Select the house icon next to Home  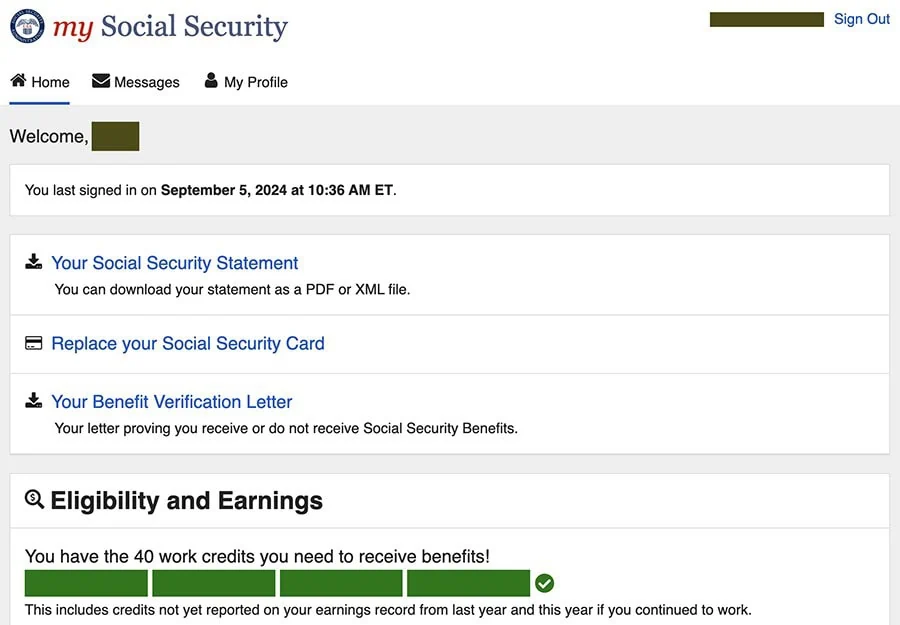coord(17,80)
